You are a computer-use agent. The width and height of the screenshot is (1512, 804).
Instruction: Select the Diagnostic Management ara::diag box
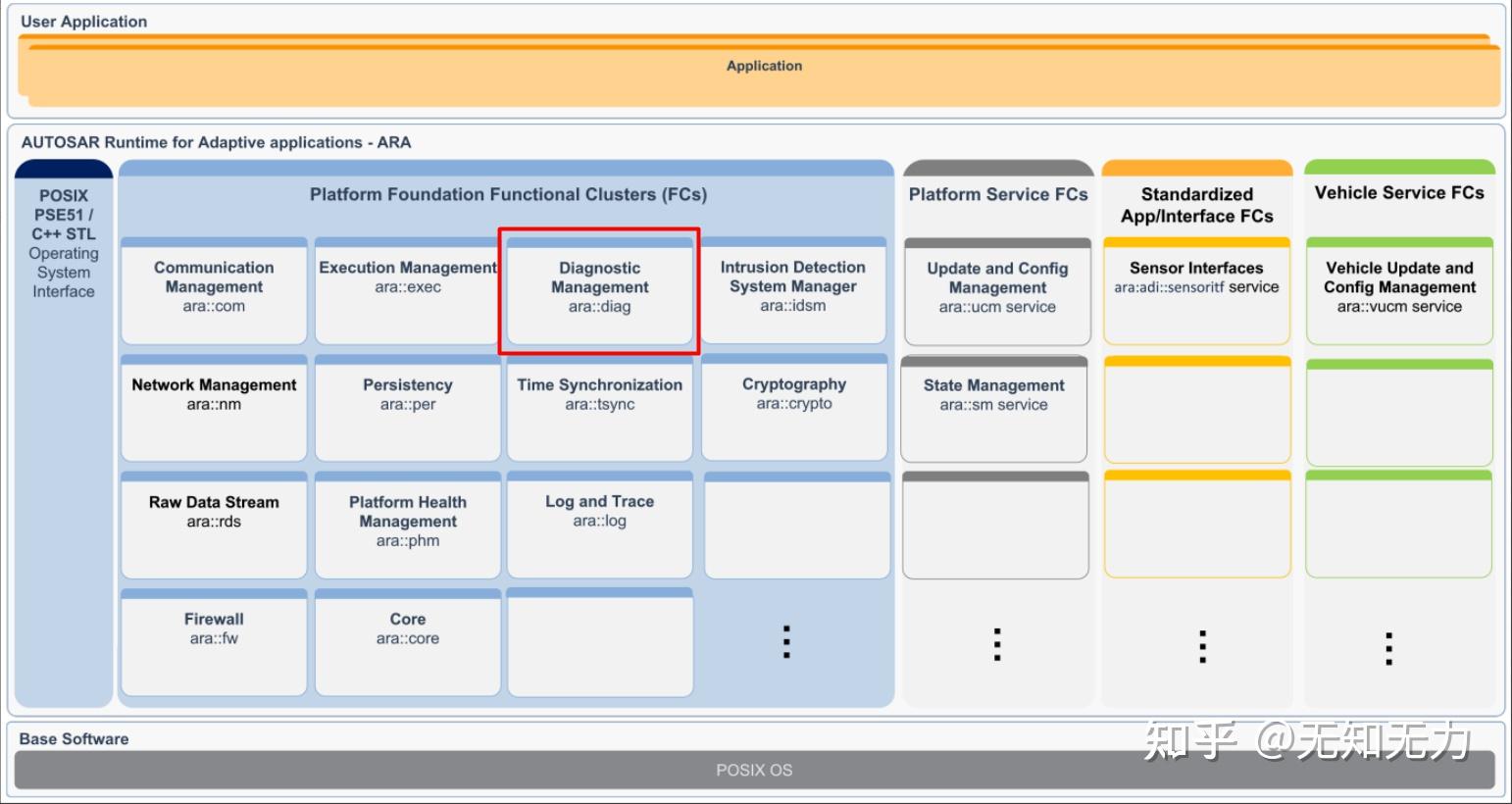(x=599, y=290)
